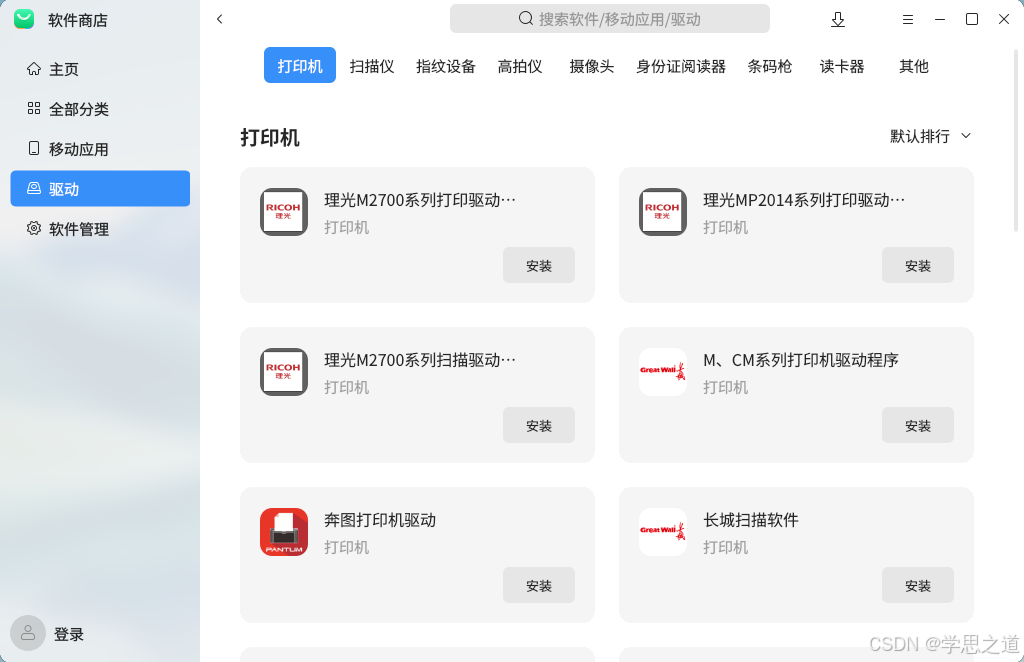Switch to the 读卡器 tab

[x=842, y=66]
